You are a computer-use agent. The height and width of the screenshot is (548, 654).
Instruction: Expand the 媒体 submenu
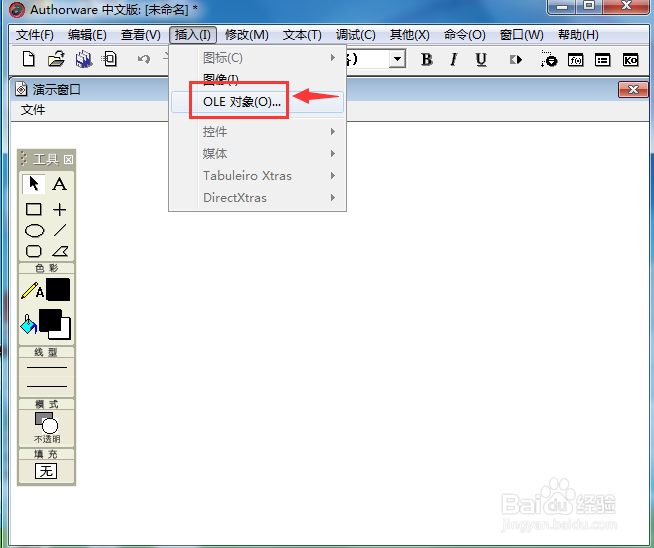(x=257, y=154)
